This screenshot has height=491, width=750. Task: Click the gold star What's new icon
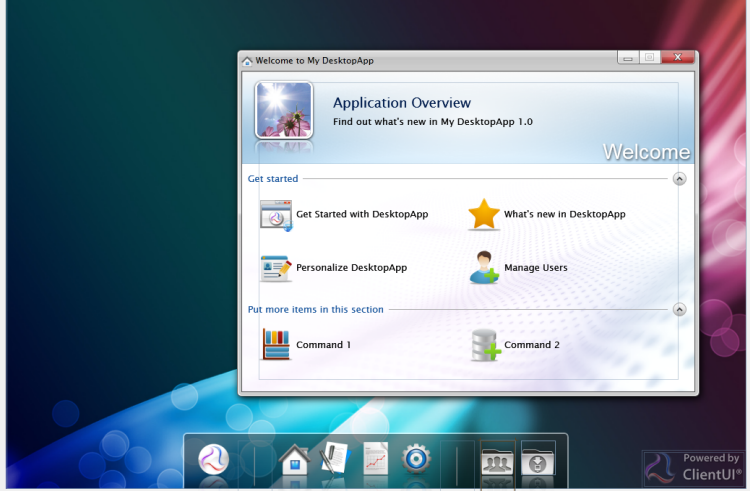pyautogui.click(x=484, y=214)
